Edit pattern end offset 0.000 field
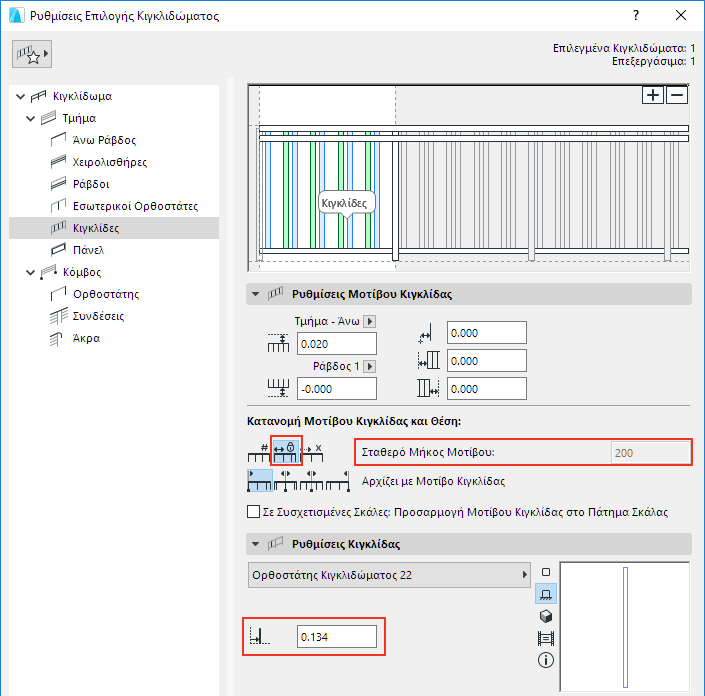The width and height of the screenshot is (705, 696). point(486,389)
